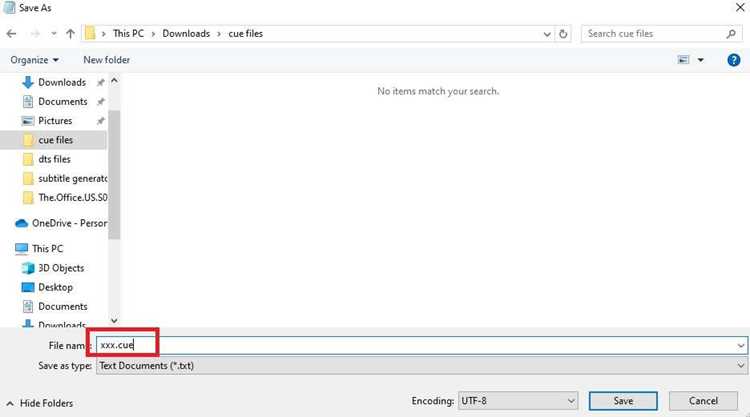Open the Encoding UTF-8 dropdown

pyautogui.click(x=518, y=401)
